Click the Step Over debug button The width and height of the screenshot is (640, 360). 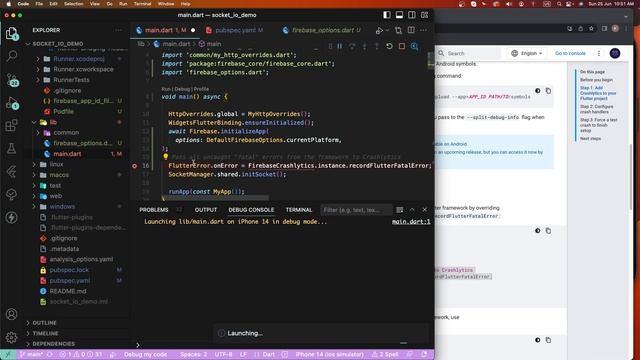click(352, 46)
